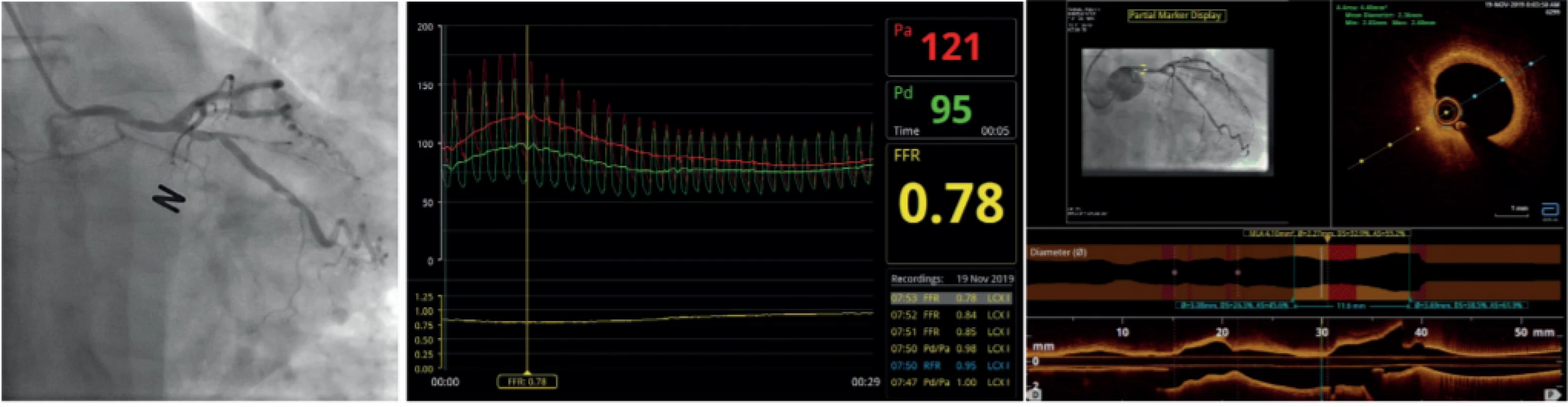
Task: Click the 00:00 start time label
Action: point(445,383)
